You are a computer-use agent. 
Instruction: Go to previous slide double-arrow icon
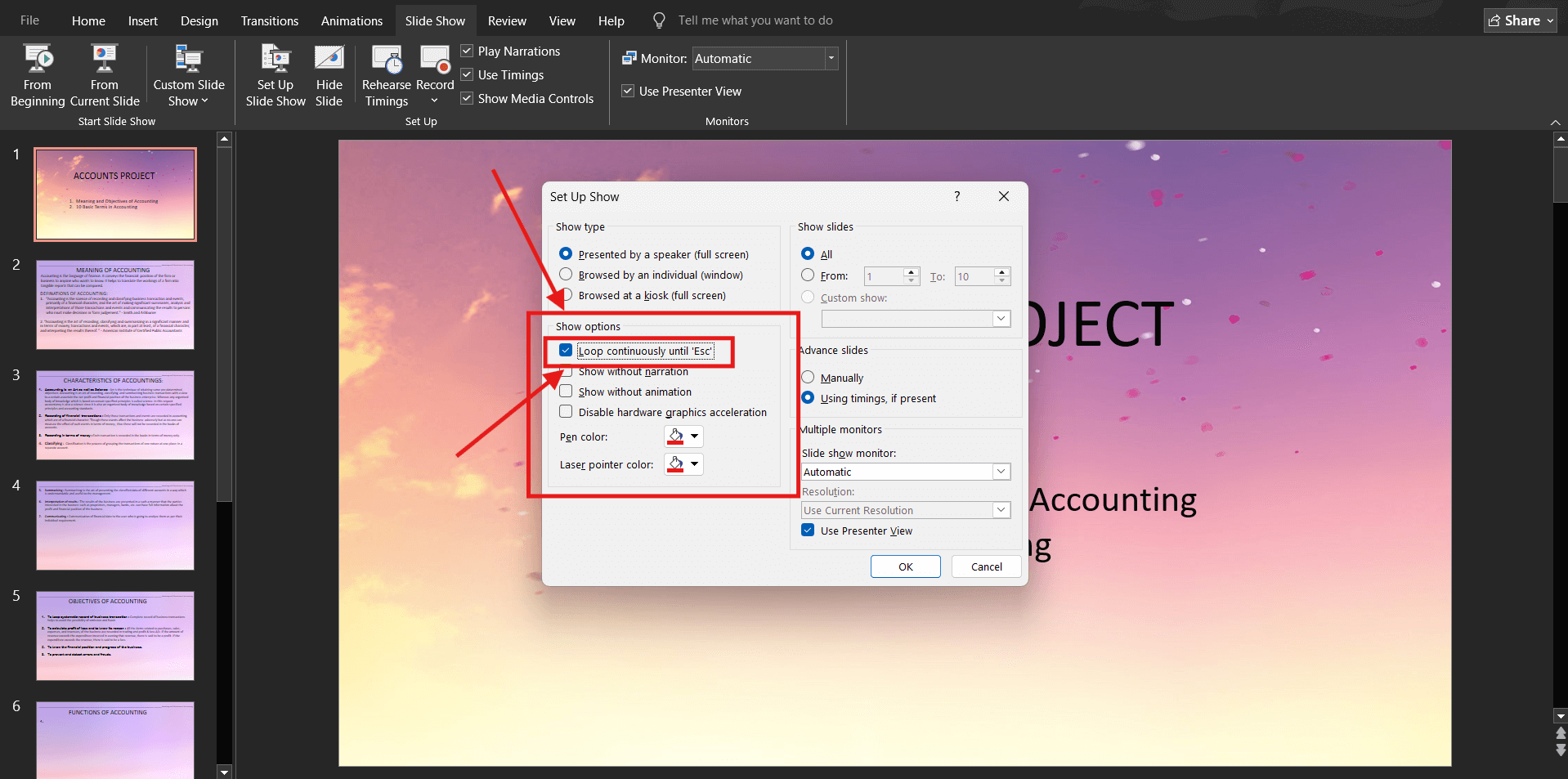point(1560,733)
